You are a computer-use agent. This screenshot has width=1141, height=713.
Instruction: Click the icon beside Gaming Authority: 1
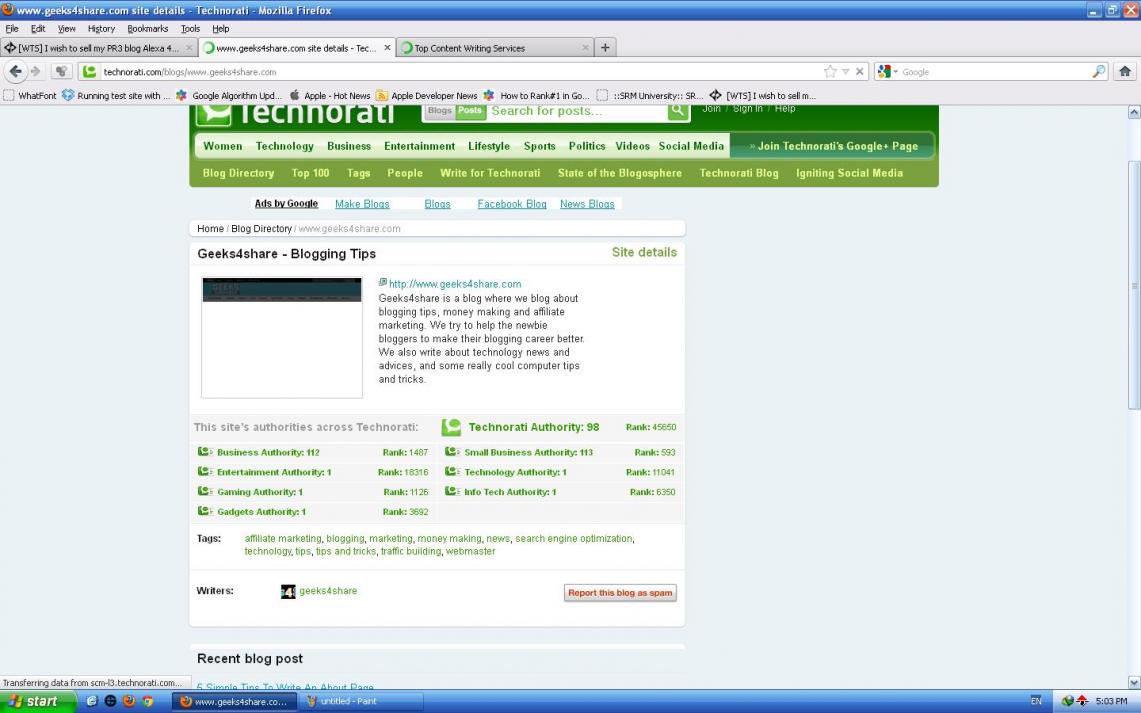[x=205, y=491]
